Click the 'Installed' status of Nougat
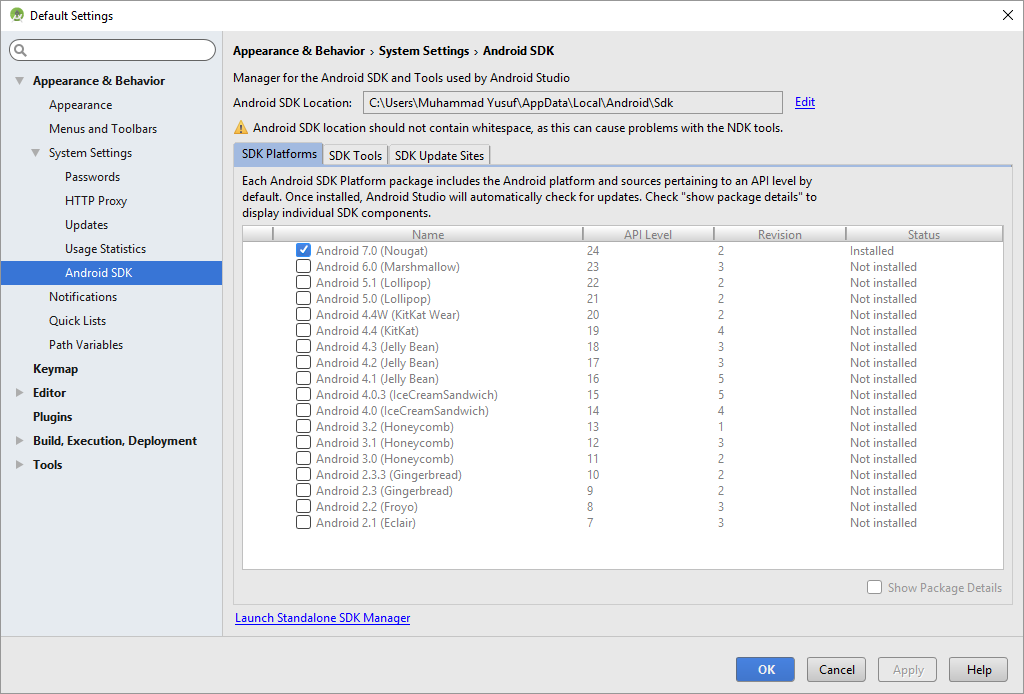This screenshot has width=1024, height=694. click(x=872, y=251)
